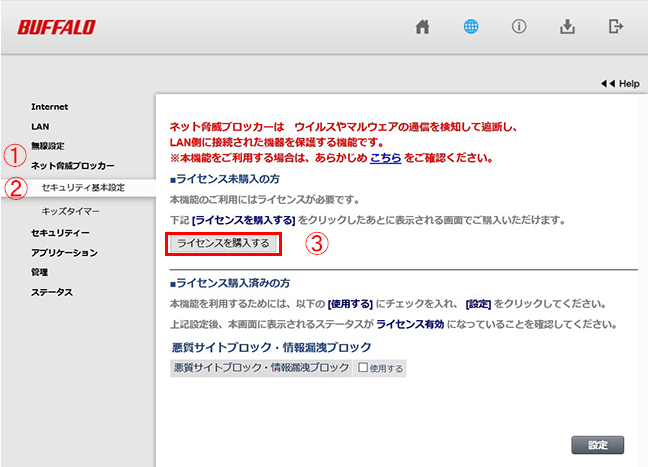Click the Home icon in header
The width and height of the screenshot is (650, 467).
click(422, 27)
